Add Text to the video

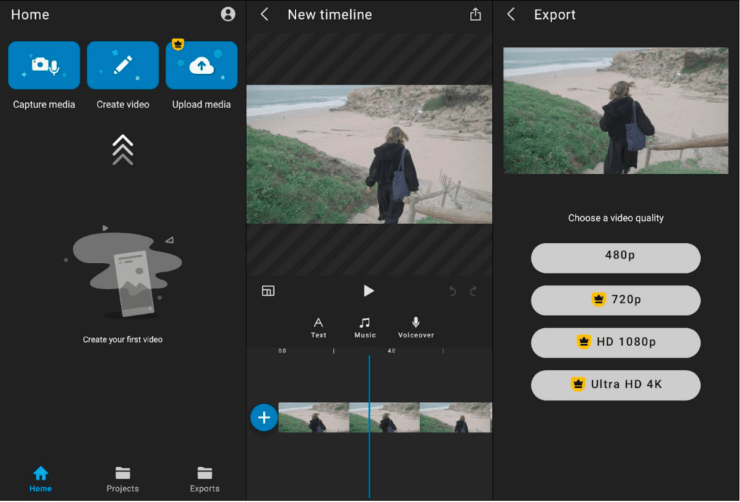(318, 327)
